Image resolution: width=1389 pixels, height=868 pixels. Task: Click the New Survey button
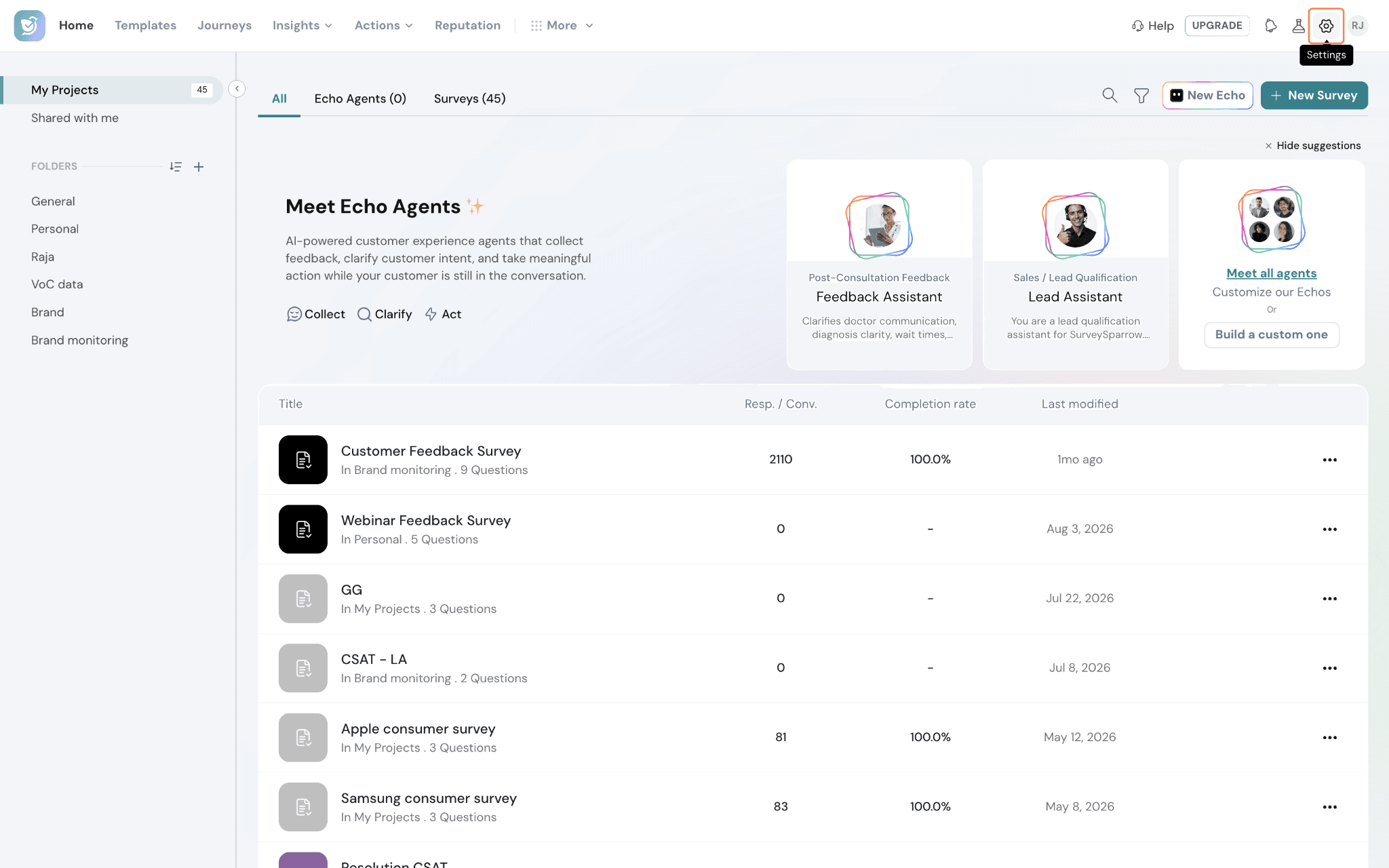point(1314,96)
